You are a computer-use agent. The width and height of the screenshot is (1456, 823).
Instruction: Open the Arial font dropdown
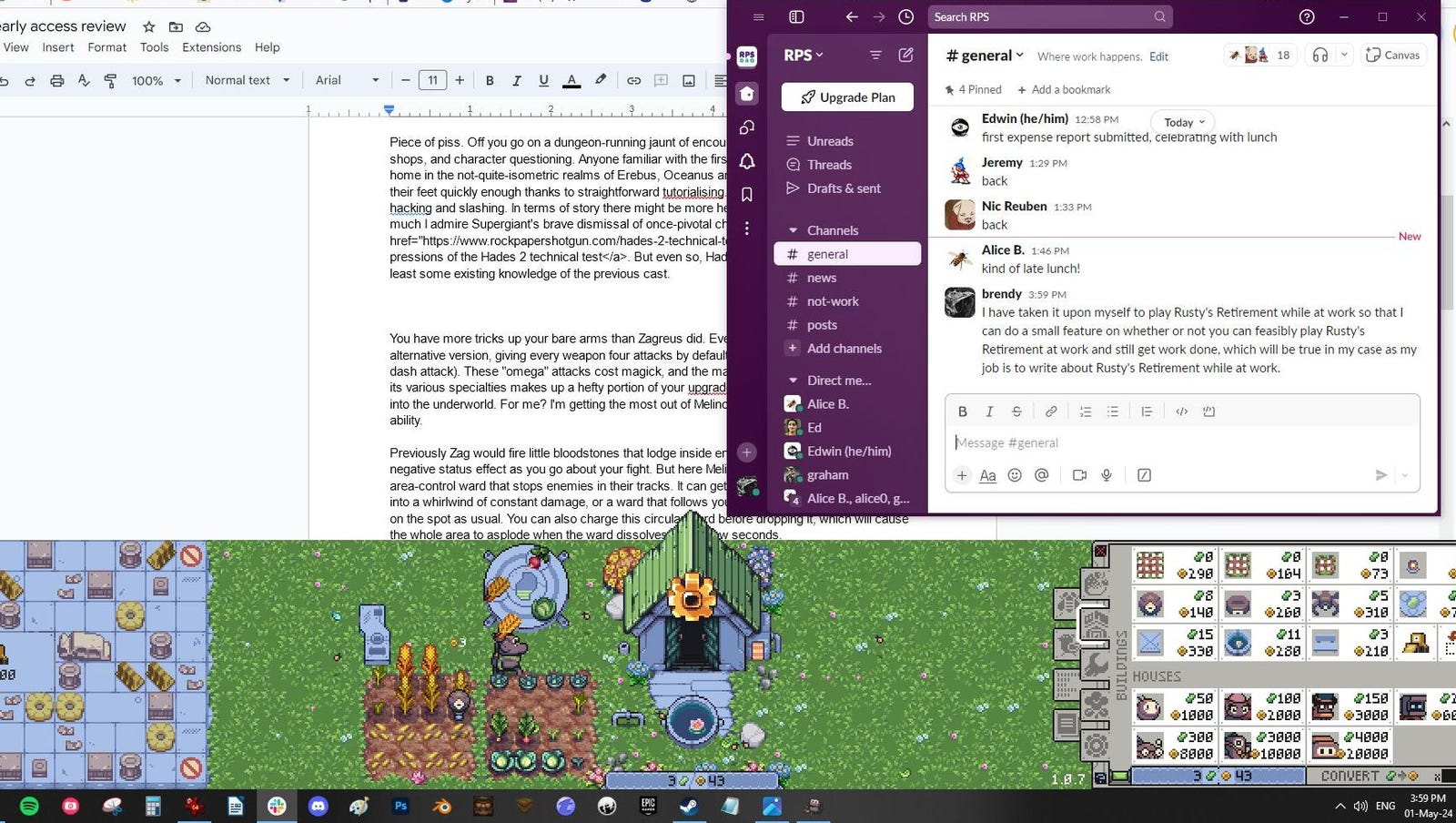(x=347, y=80)
